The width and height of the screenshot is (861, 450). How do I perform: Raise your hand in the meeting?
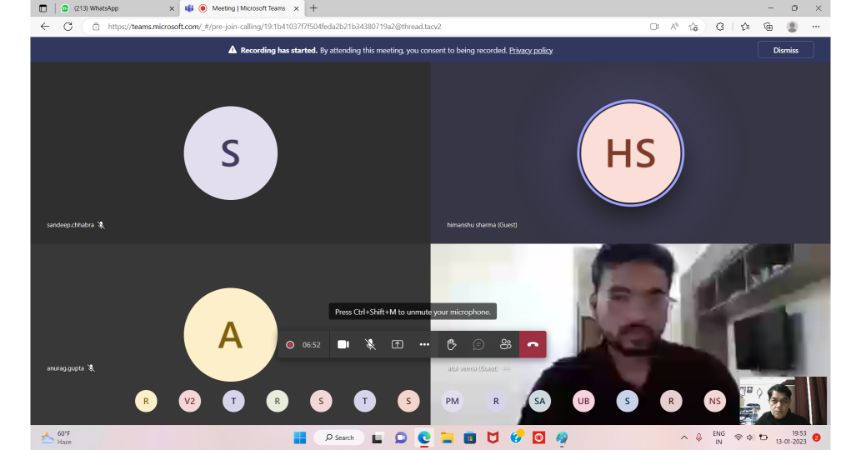(x=452, y=344)
